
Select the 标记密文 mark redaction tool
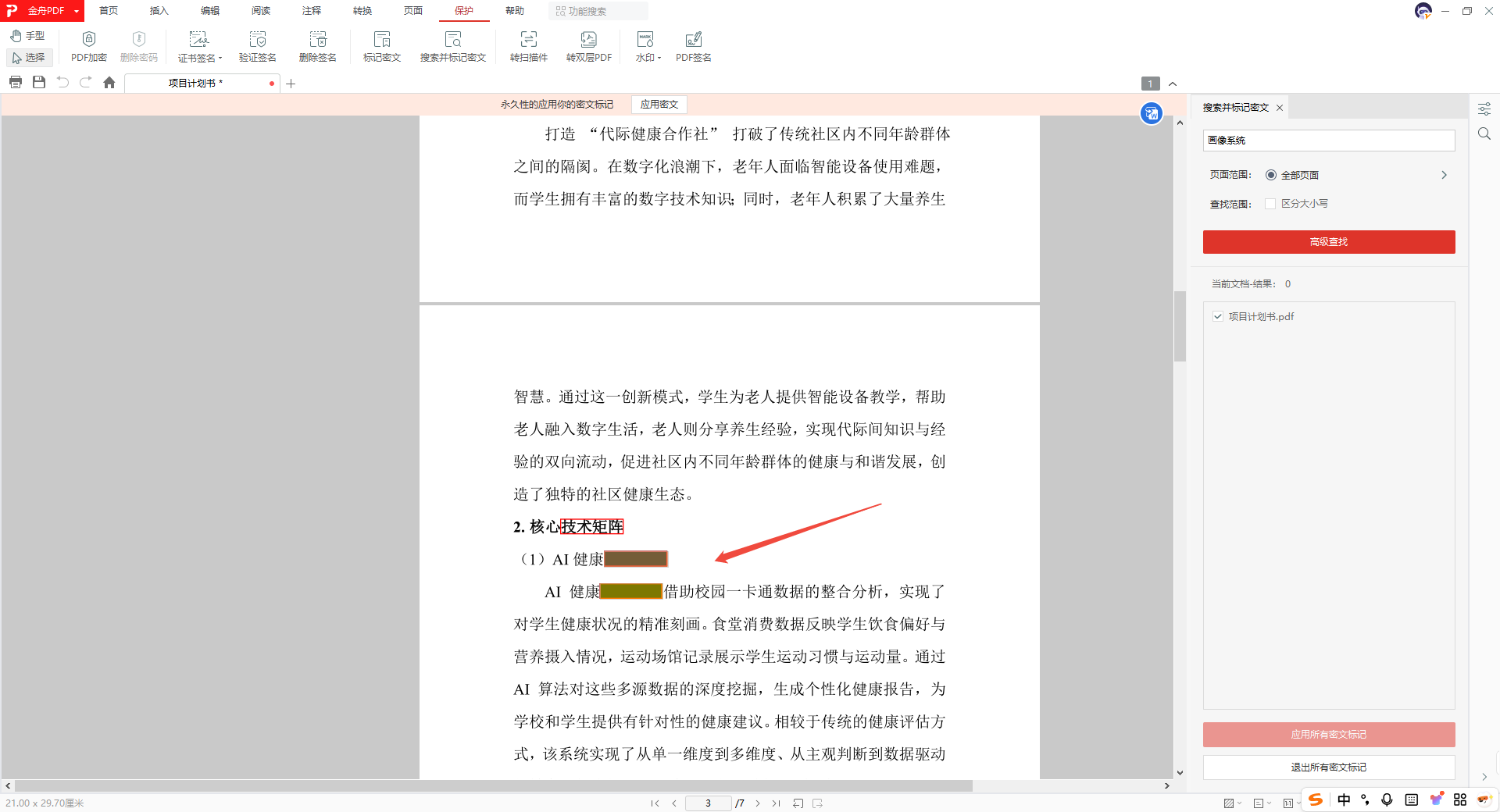click(382, 47)
